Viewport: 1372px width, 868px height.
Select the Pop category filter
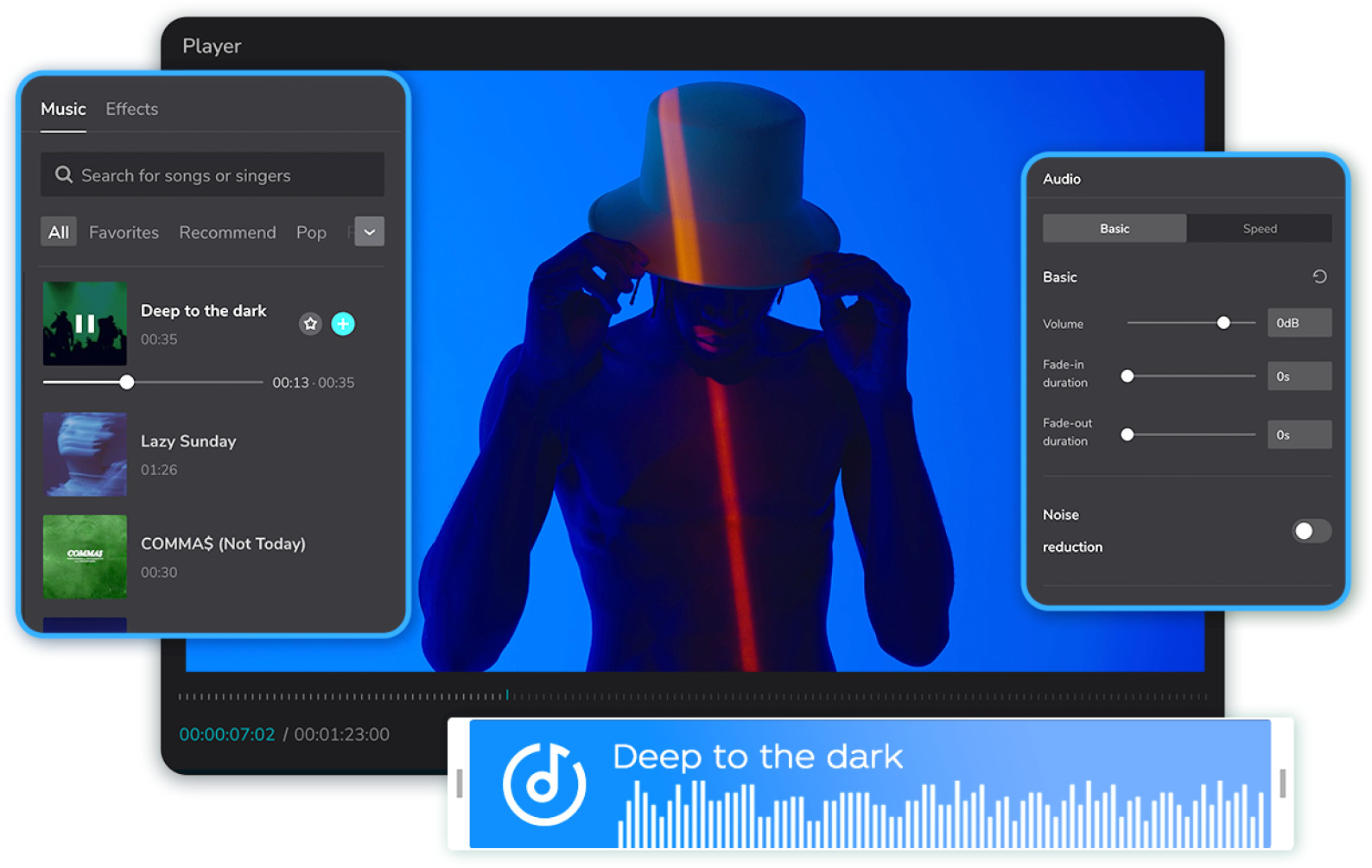[x=311, y=232]
